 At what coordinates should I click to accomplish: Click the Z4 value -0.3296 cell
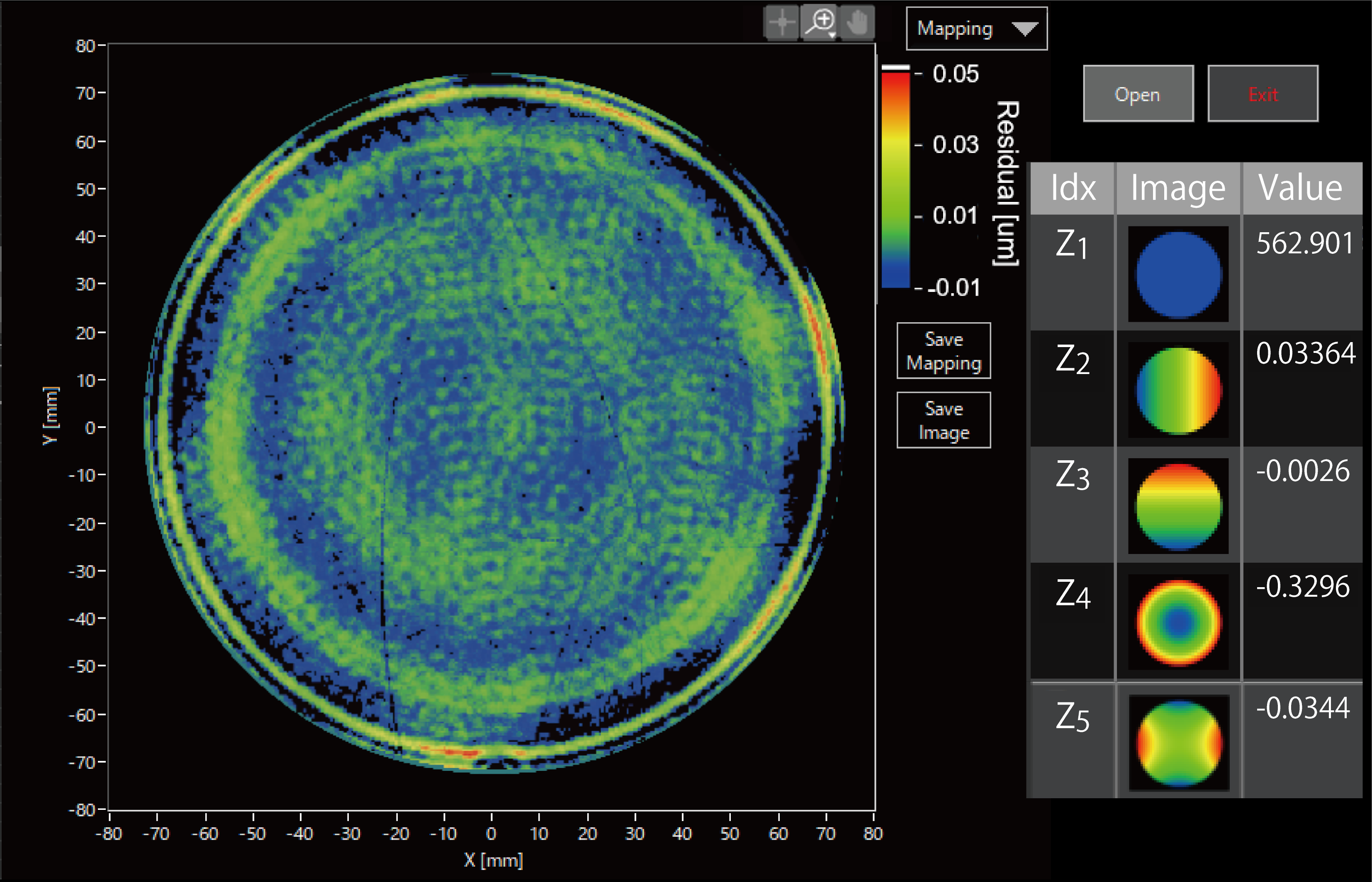pos(1303,587)
